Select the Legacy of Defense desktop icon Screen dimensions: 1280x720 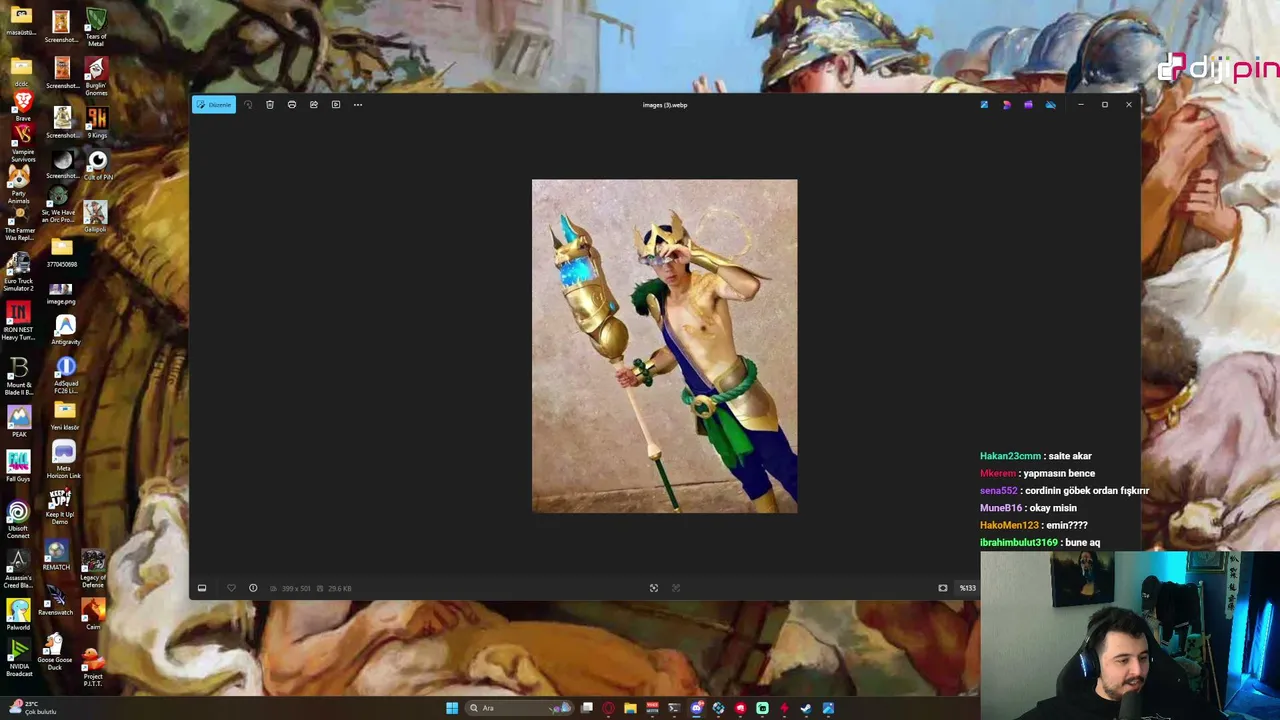93,570
